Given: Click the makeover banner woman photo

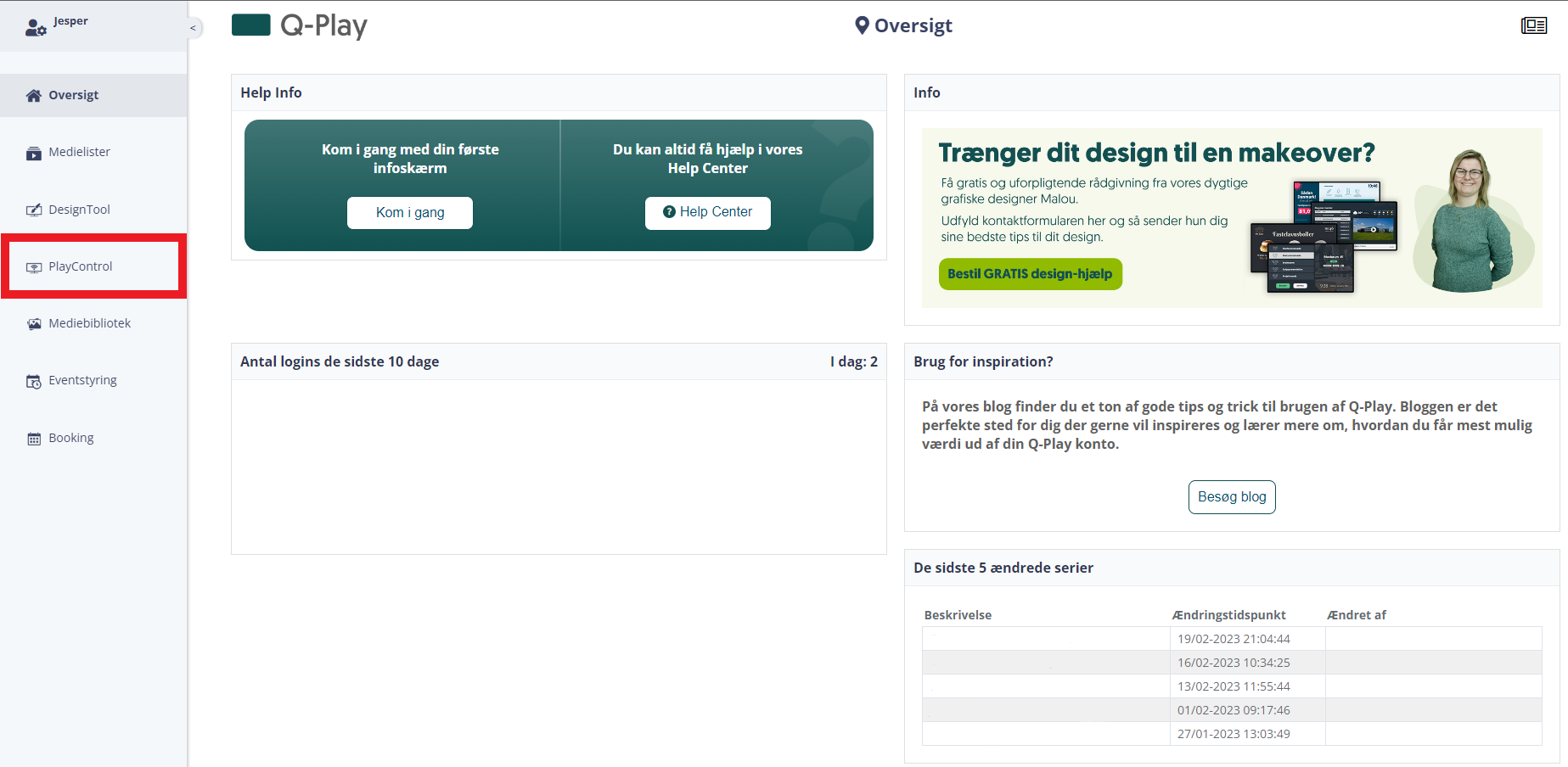Looking at the screenshot, I should click(x=1473, y=221).
